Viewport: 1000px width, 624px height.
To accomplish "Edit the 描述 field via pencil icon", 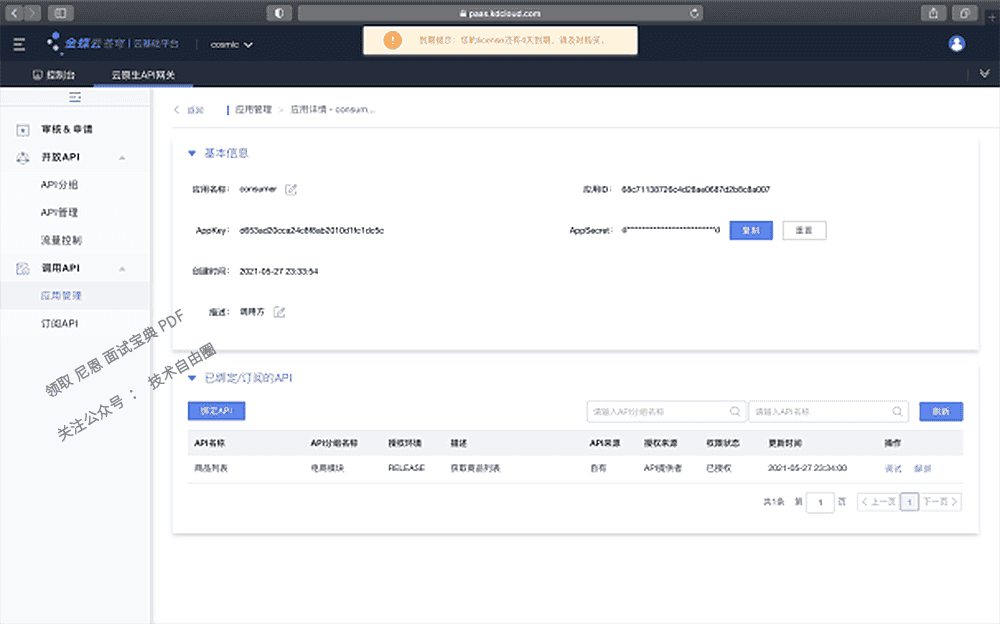I will (277, 311).
